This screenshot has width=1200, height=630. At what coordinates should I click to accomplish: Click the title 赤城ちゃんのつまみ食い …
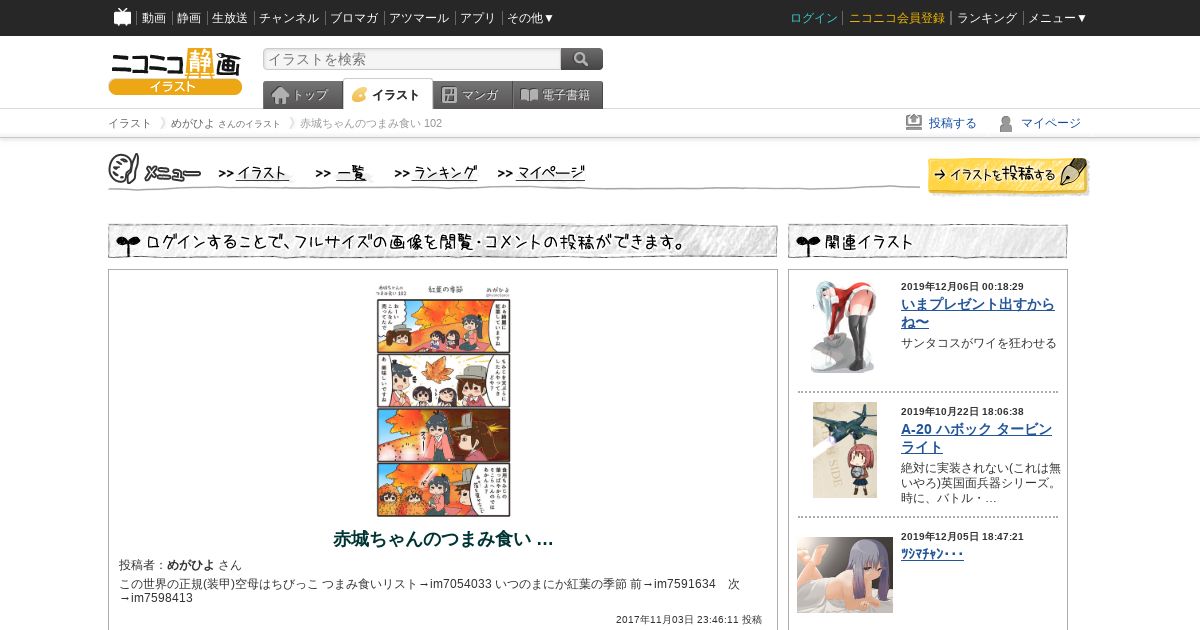click(x=443, y=539)
